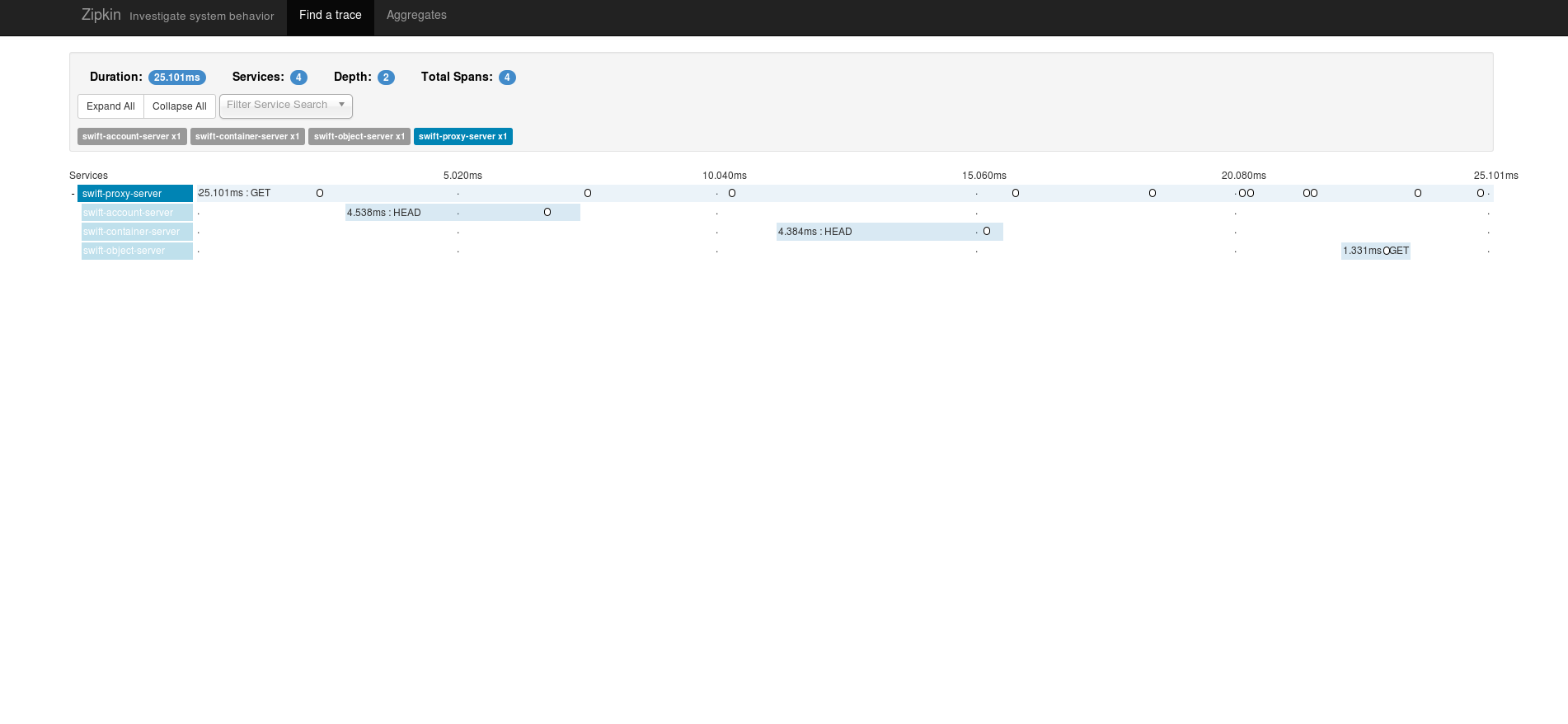Select the swift-object-server service label
Viewport: 1568px width, 724px height.
tap(137, 251)
